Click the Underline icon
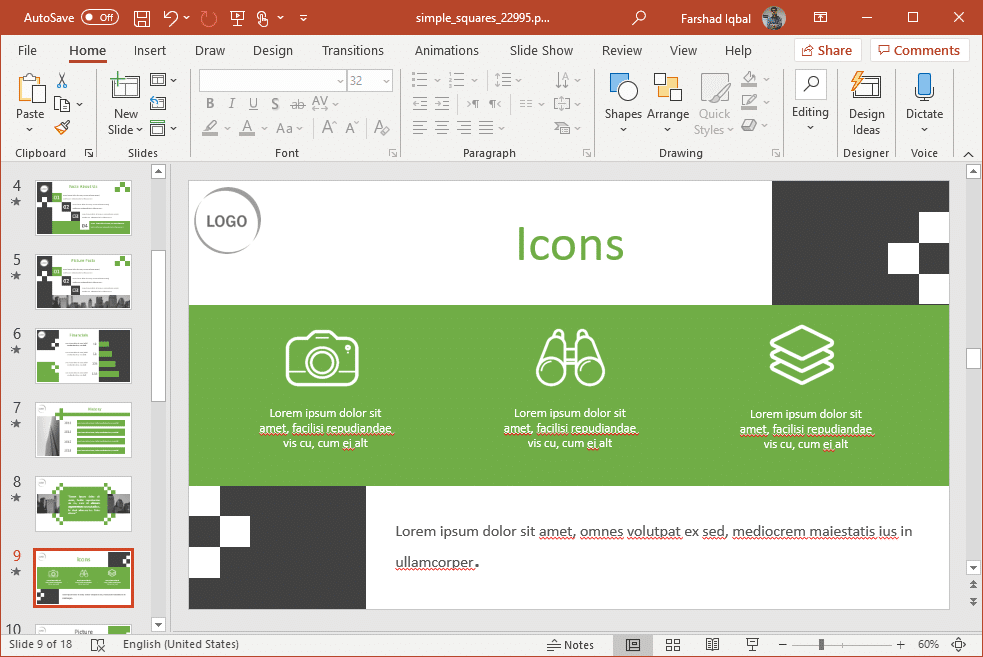The height and width of the screenshot is (657, 983). (x=253, y=103)
